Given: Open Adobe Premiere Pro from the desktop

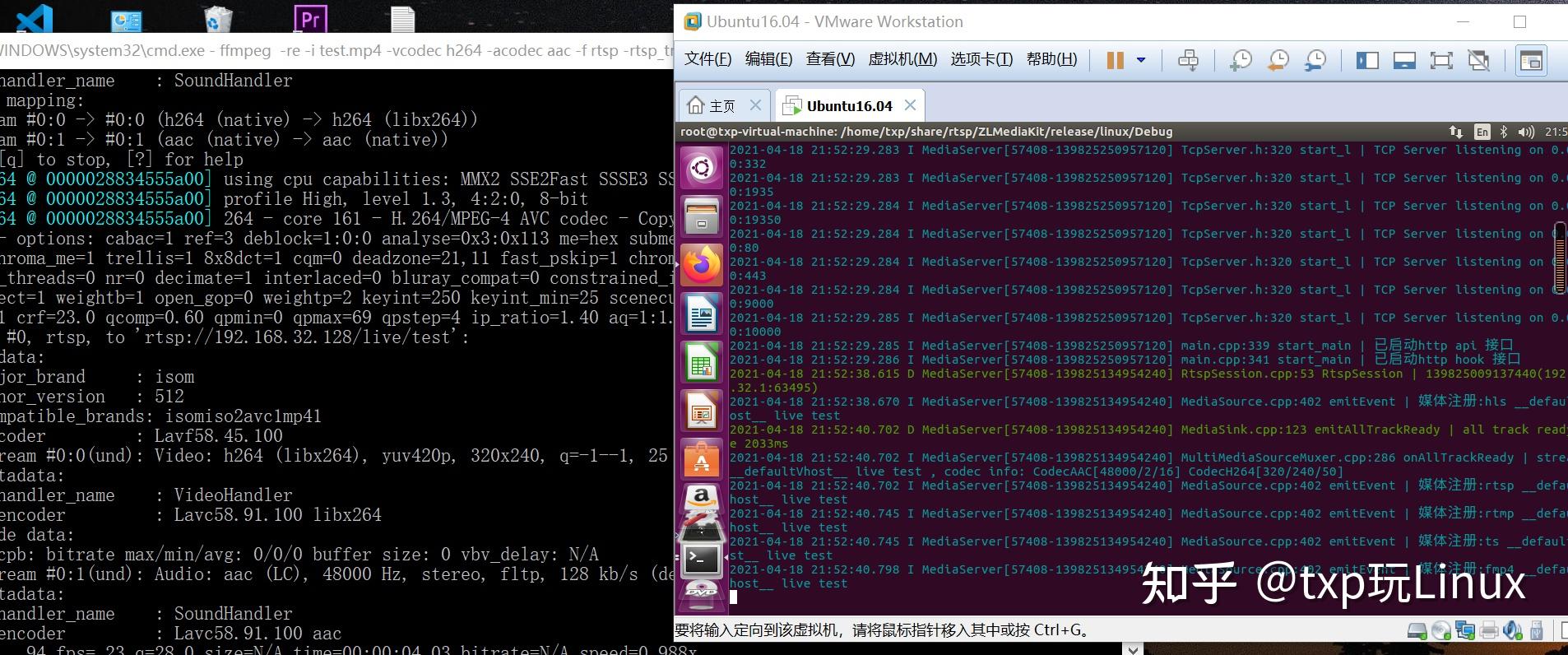Looking at the screenshot, I should coord(310,18).
